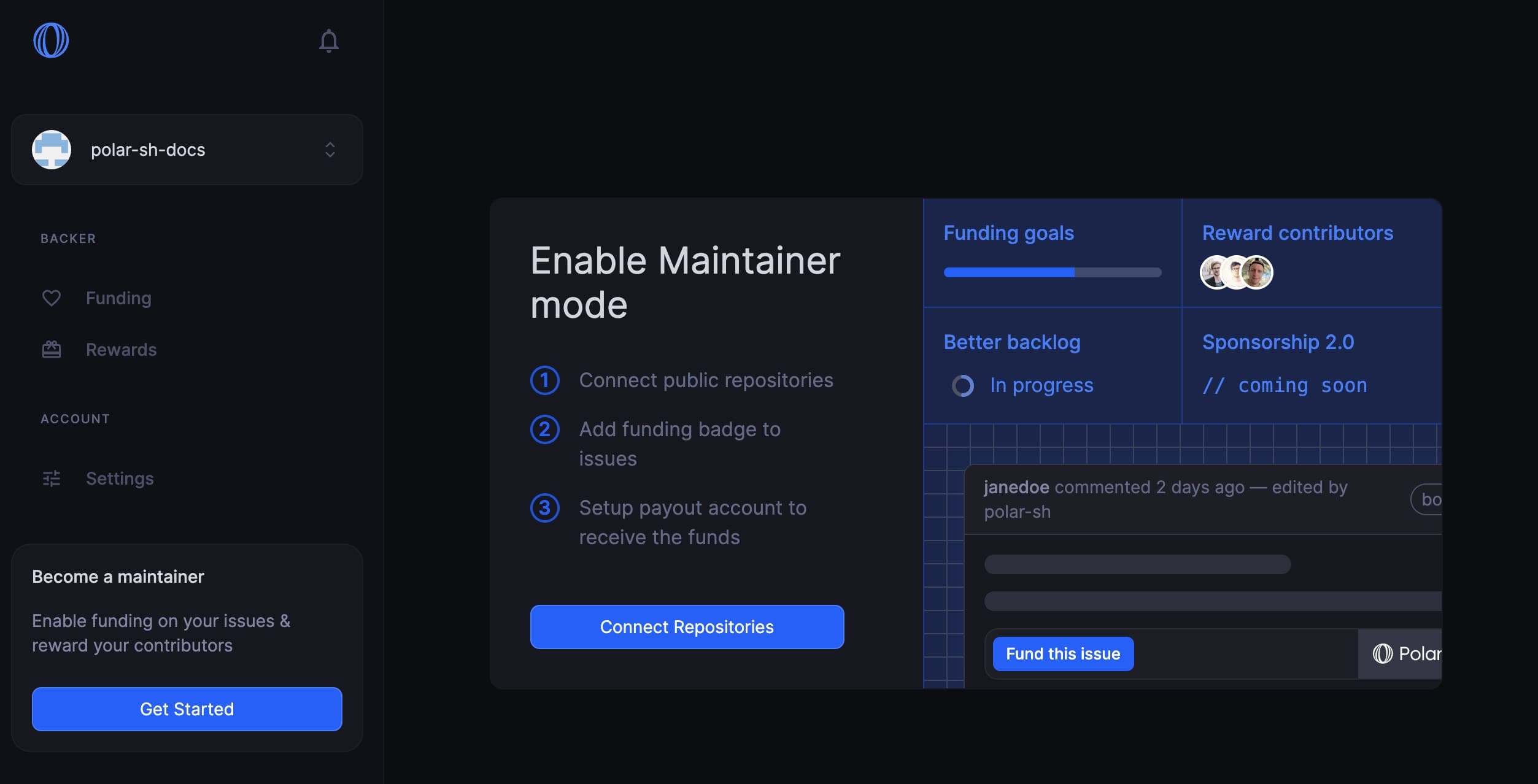Click the Funding heart icon

(52, 298)
